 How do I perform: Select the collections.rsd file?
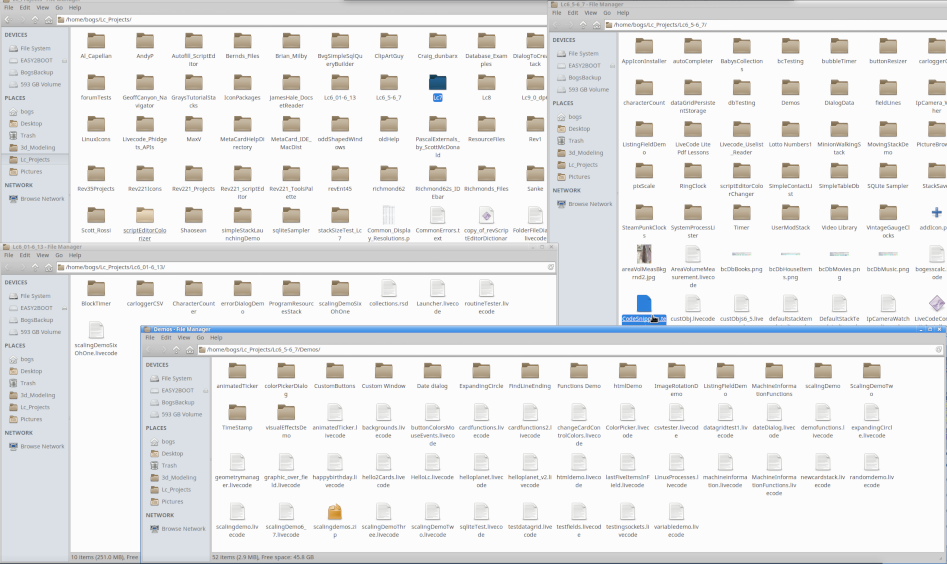click(389, 288)
